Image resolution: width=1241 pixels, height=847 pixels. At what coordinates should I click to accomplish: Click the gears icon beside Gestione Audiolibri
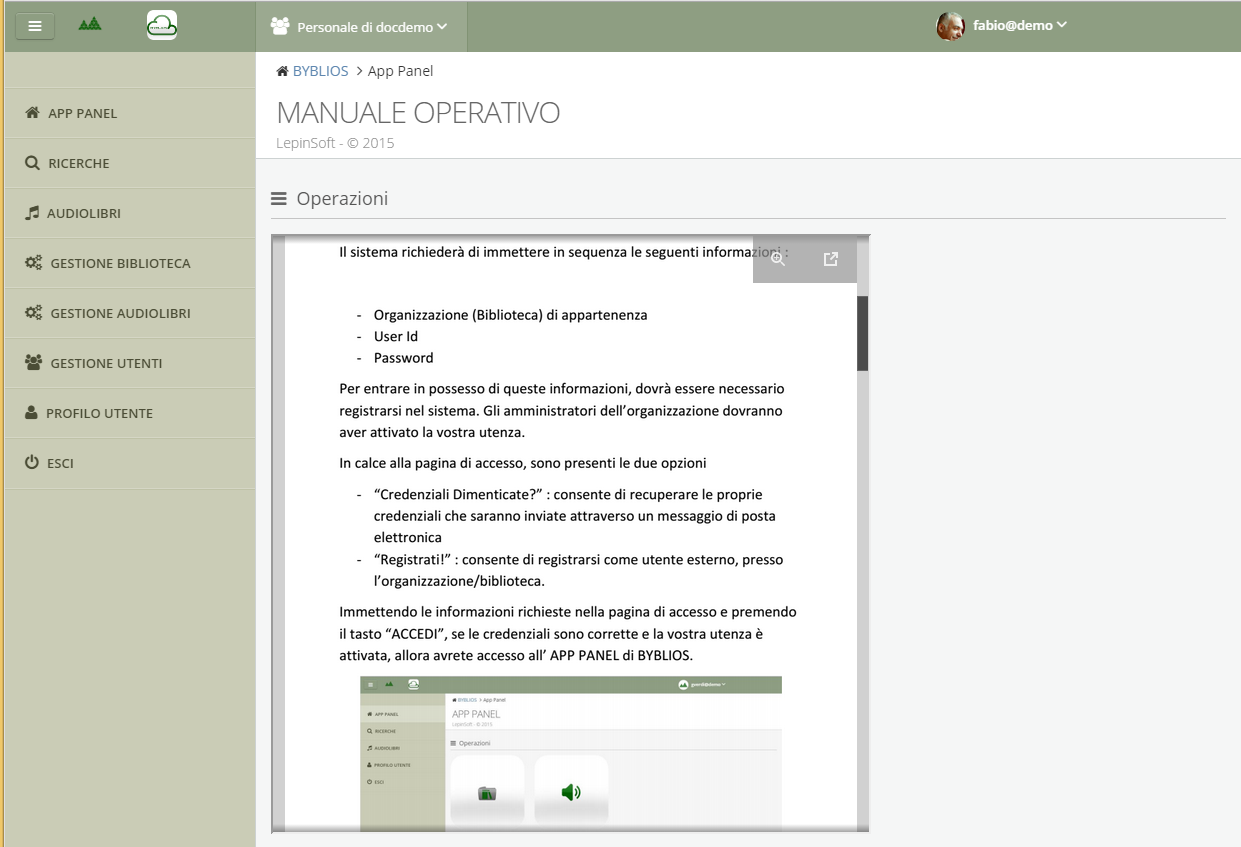click(x=34, y=313)
